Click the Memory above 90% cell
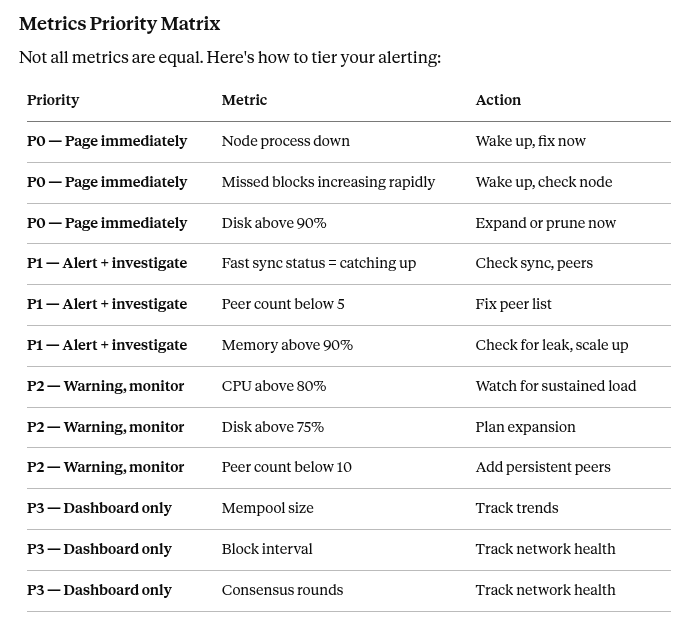Viewport: 694px width, 637px height. point(287,345)
